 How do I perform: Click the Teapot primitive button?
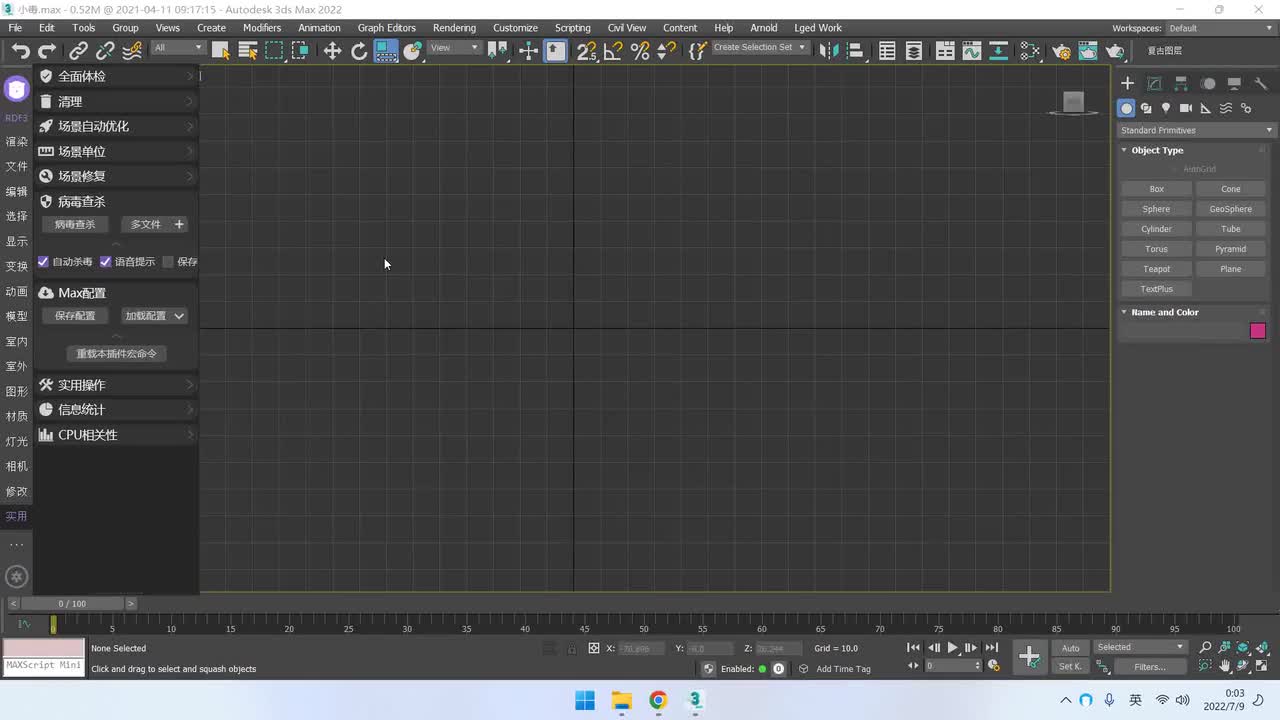pos(1156,269)
